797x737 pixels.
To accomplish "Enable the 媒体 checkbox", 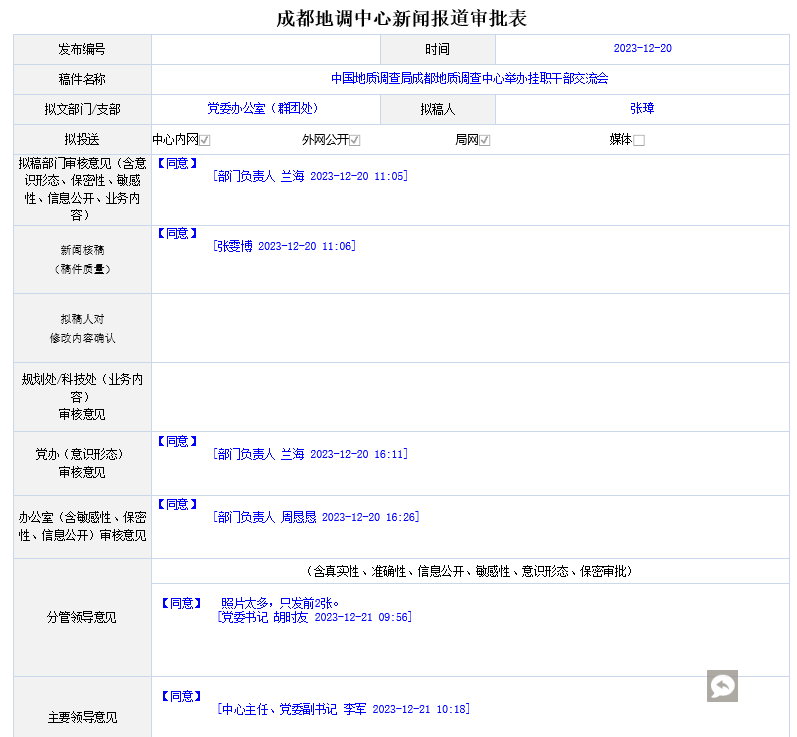I will click(x=639, y=141).
